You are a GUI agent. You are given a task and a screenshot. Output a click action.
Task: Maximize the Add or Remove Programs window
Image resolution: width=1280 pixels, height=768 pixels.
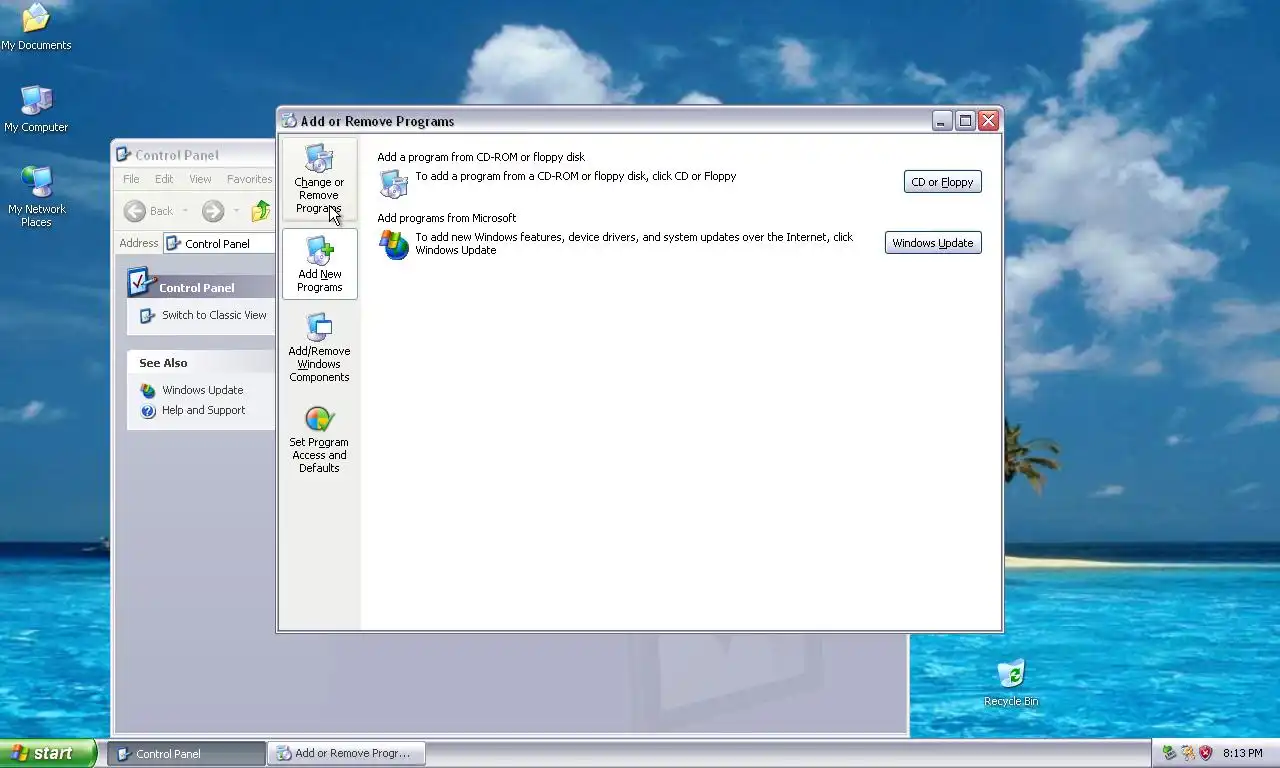click(x=965, y=121)
